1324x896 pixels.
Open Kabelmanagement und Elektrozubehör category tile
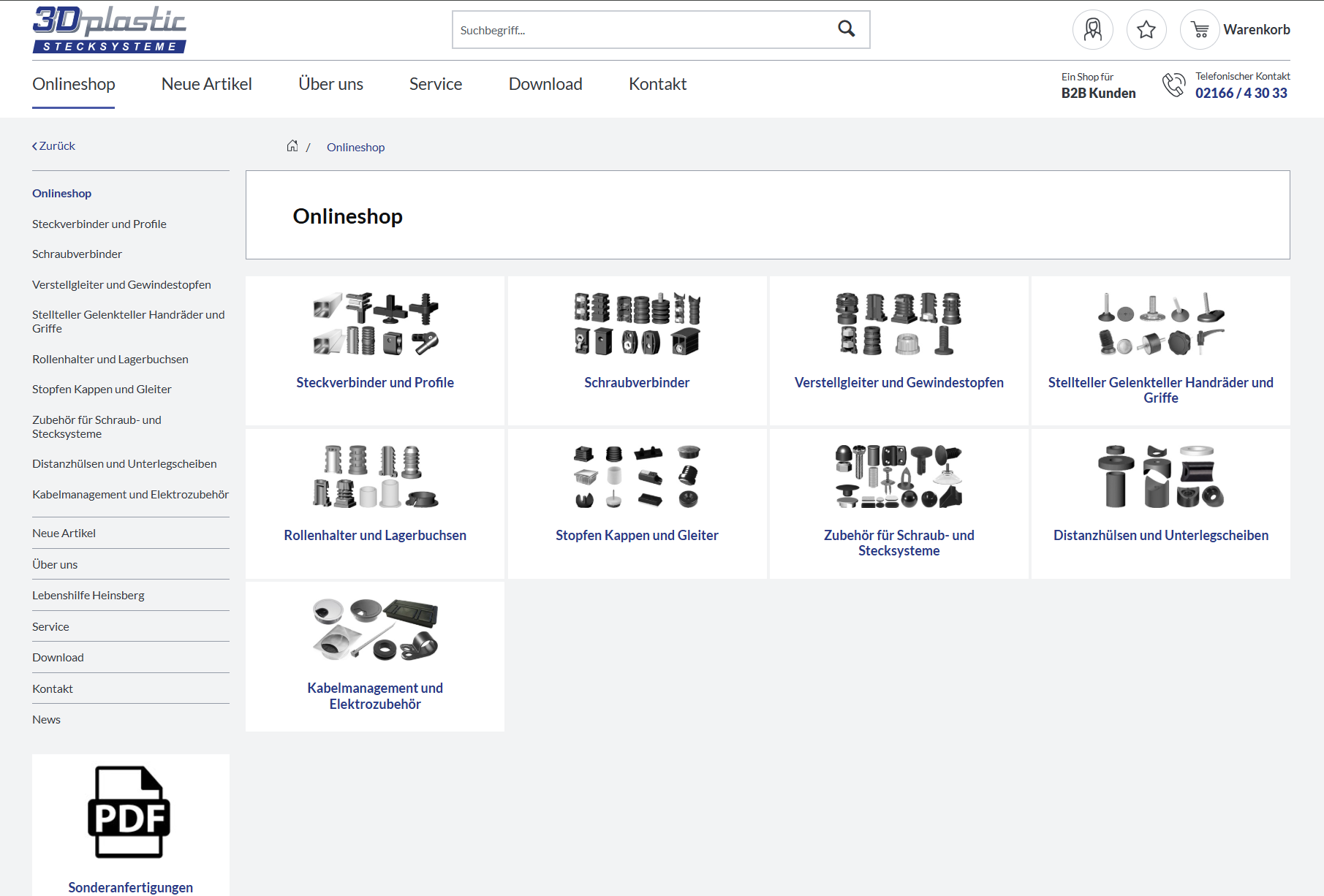point(374,656)
